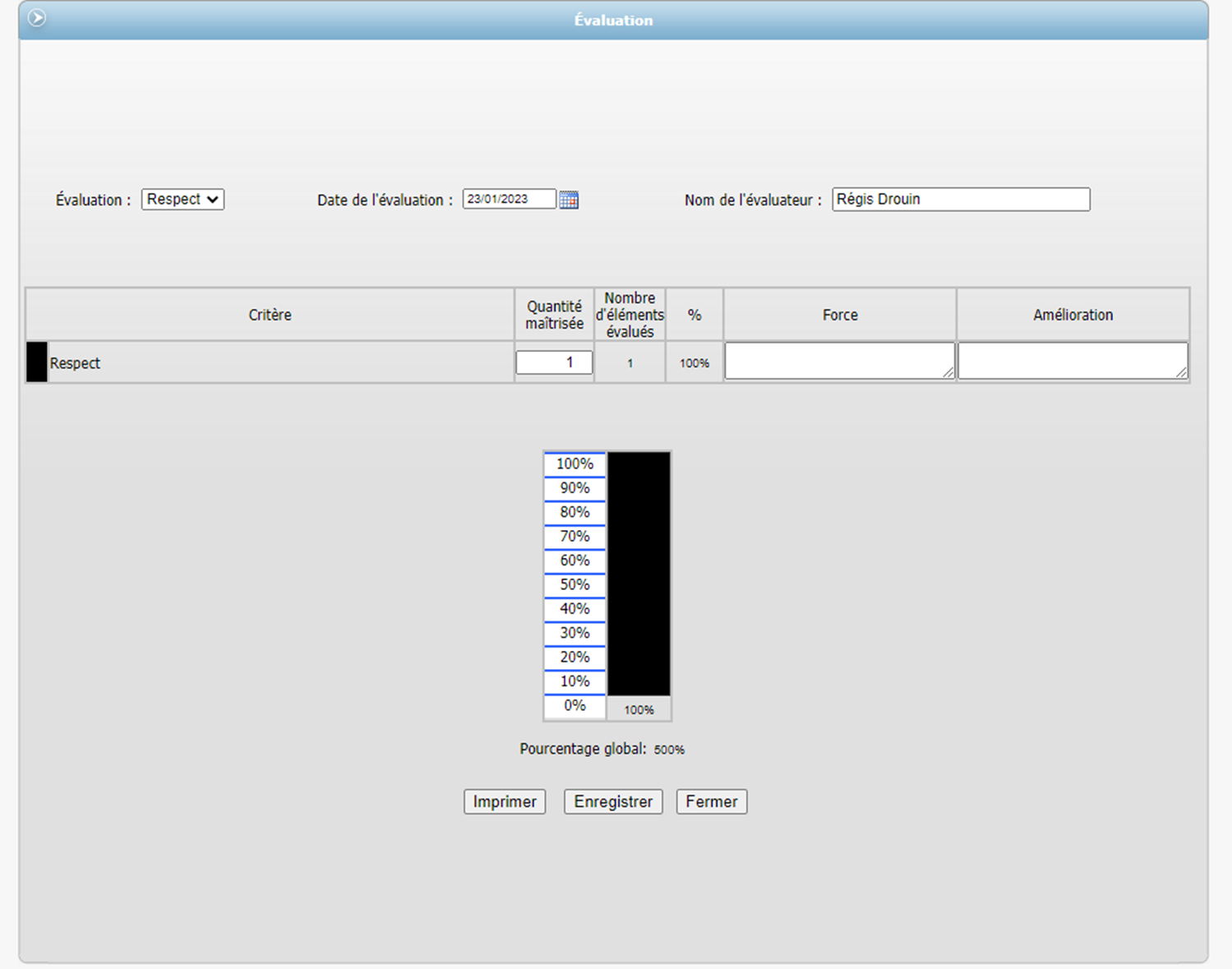
Task: Click the % column header
Action: click(x=694, y=315)
